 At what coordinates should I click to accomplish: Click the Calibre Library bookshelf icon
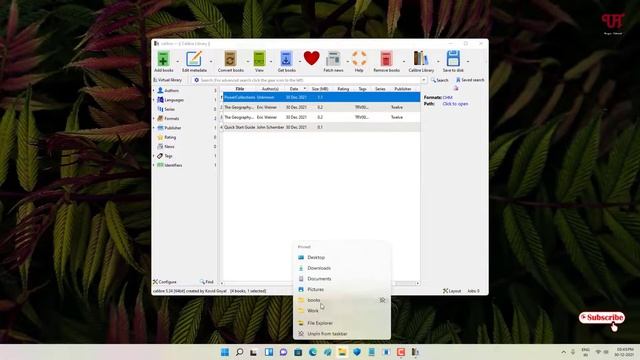[x=421, y=59]
